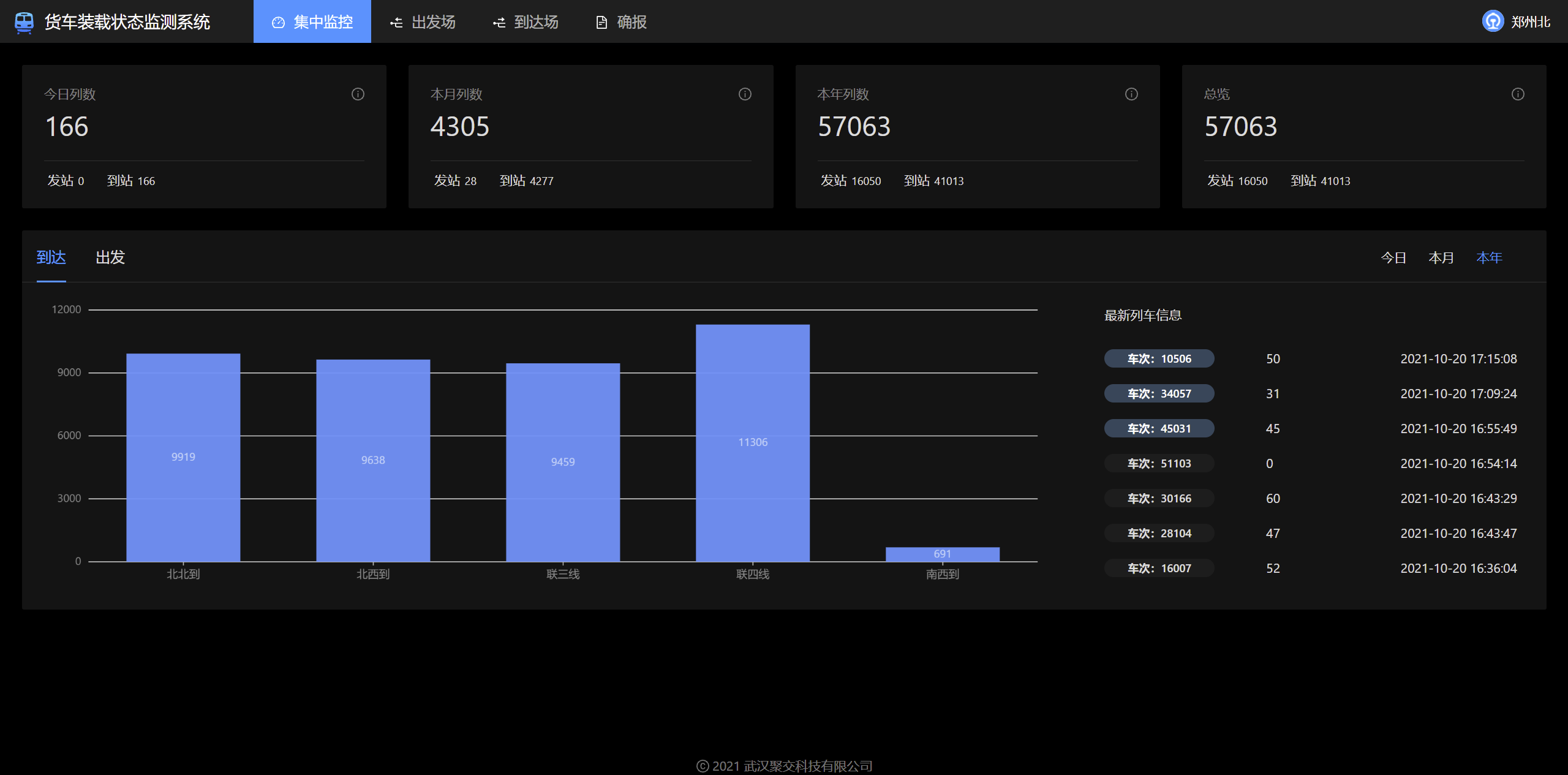This screenshot has width=1568, height=775.
Task: Click info icon on 今日列数 card
Action: 358,94
